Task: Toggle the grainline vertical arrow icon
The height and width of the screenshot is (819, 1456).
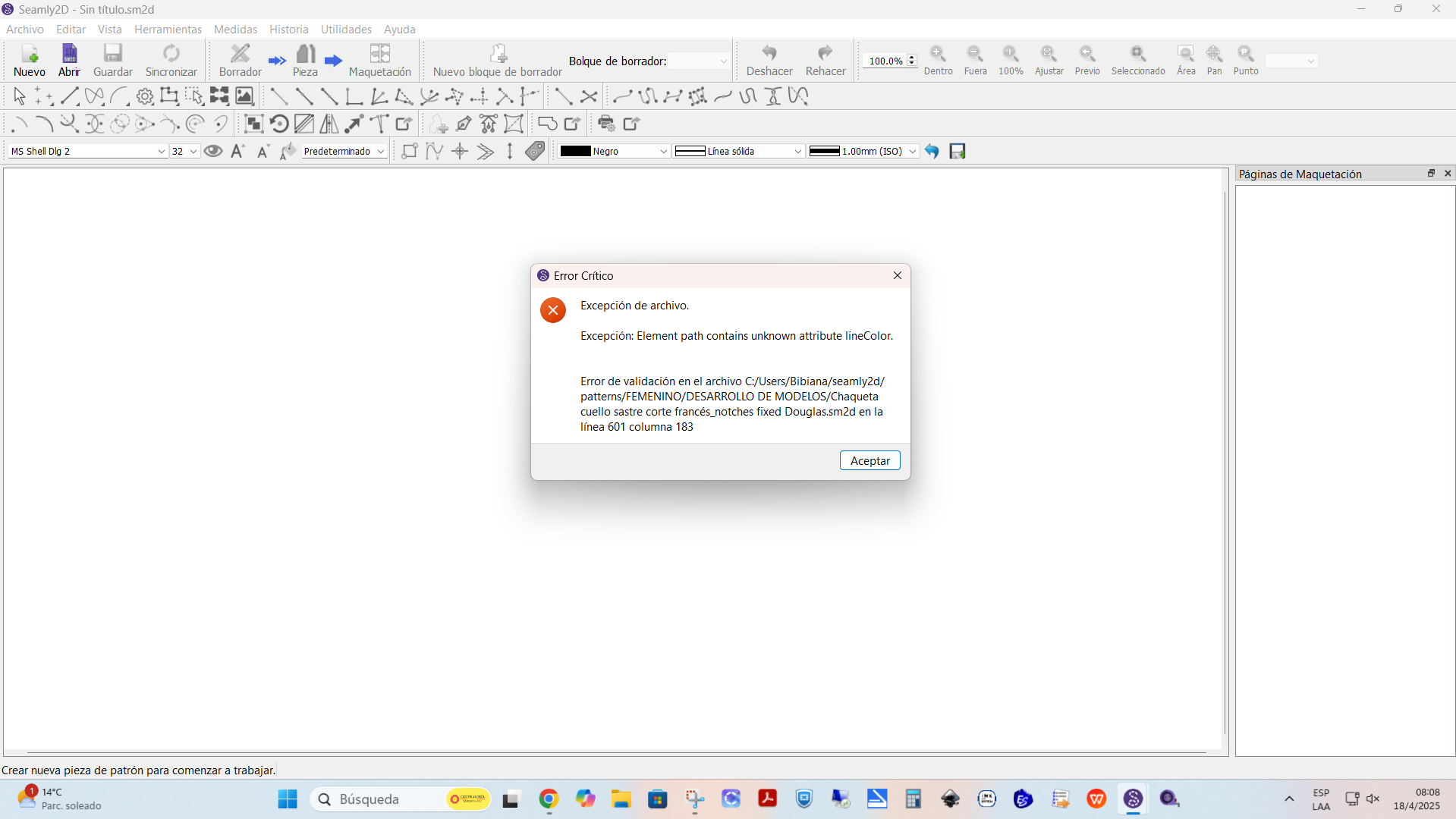Action: (510, 151)
